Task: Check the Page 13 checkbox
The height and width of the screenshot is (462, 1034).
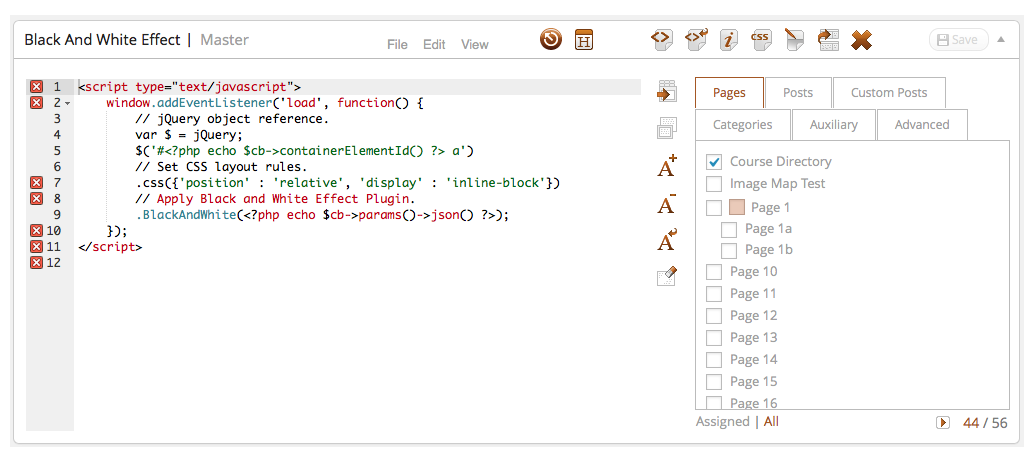Action: [x=714, y=337]
